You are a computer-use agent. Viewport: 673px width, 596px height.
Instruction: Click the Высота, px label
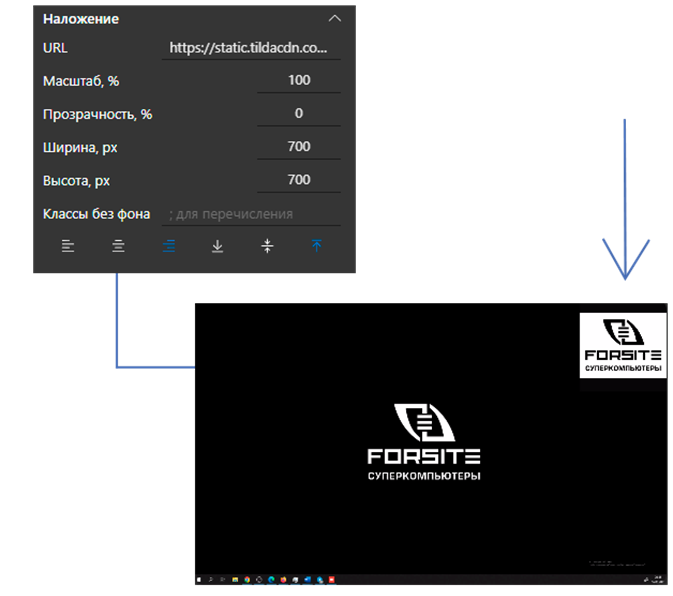(76, 181)
